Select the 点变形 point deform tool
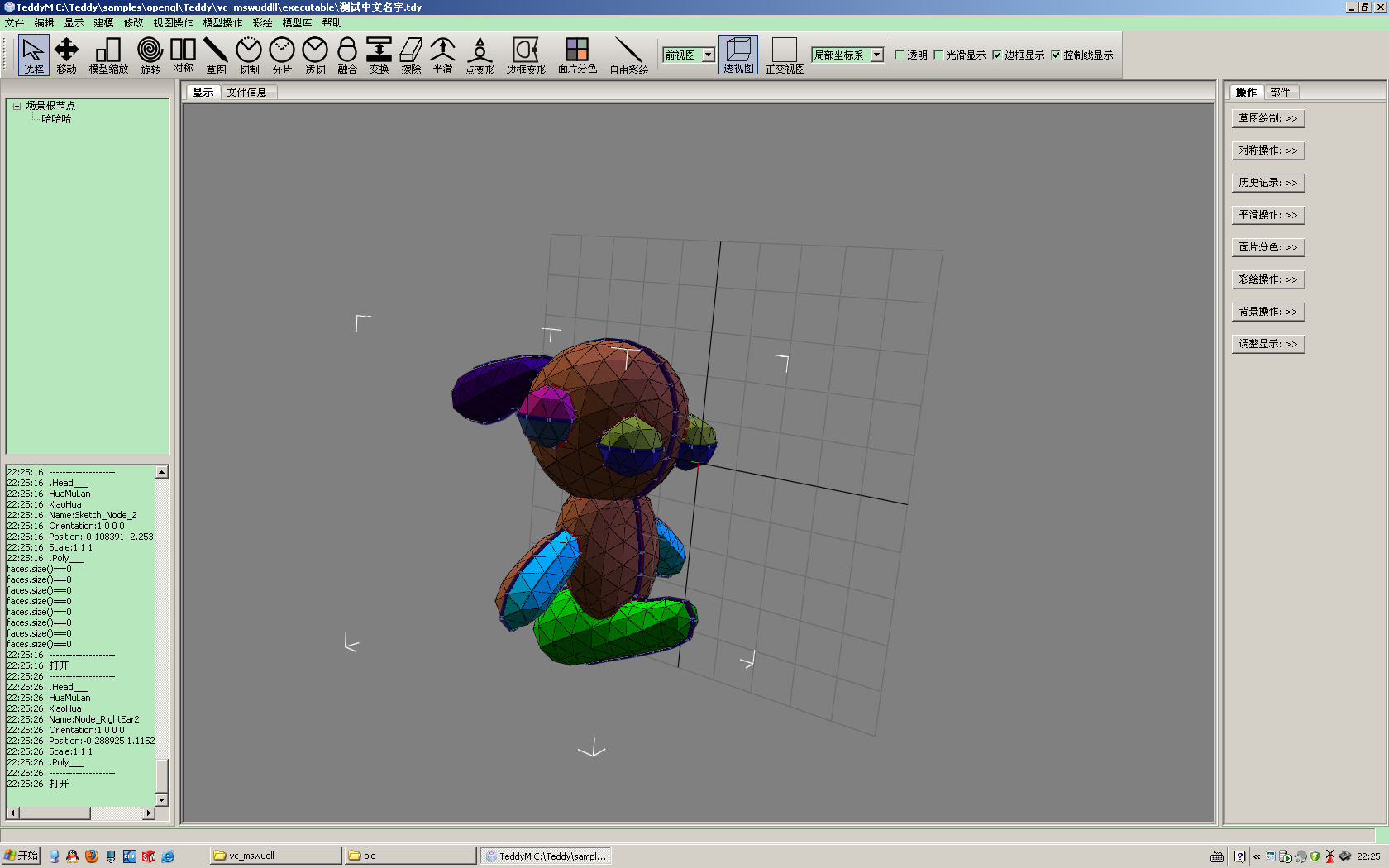 480,55
